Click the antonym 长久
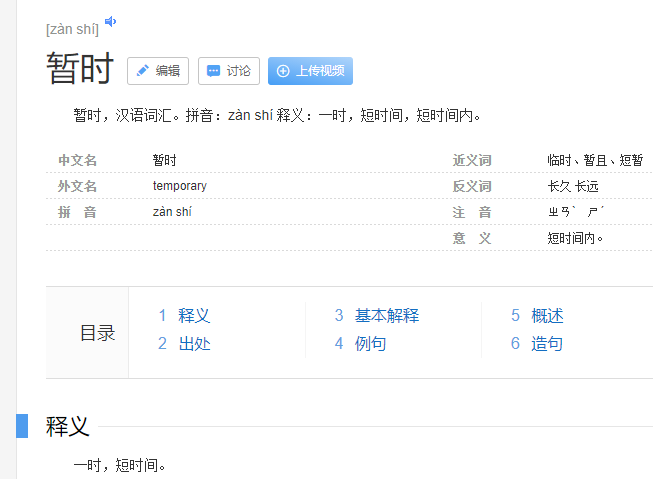Screen dimensions: 653x479 (x=559, y=186)
